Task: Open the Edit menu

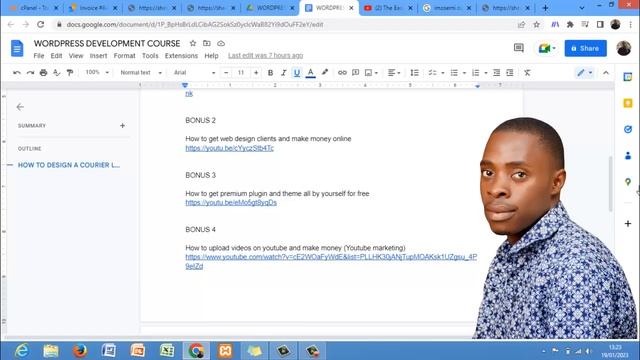Action: coord(56,56)
